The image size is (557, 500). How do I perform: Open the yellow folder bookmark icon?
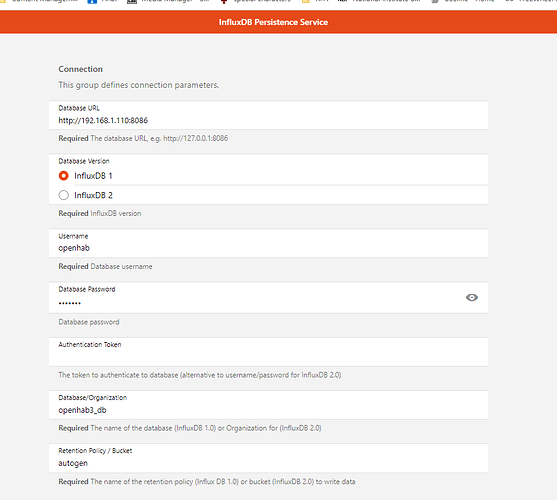pyautogui.click(x=305, y=1)
